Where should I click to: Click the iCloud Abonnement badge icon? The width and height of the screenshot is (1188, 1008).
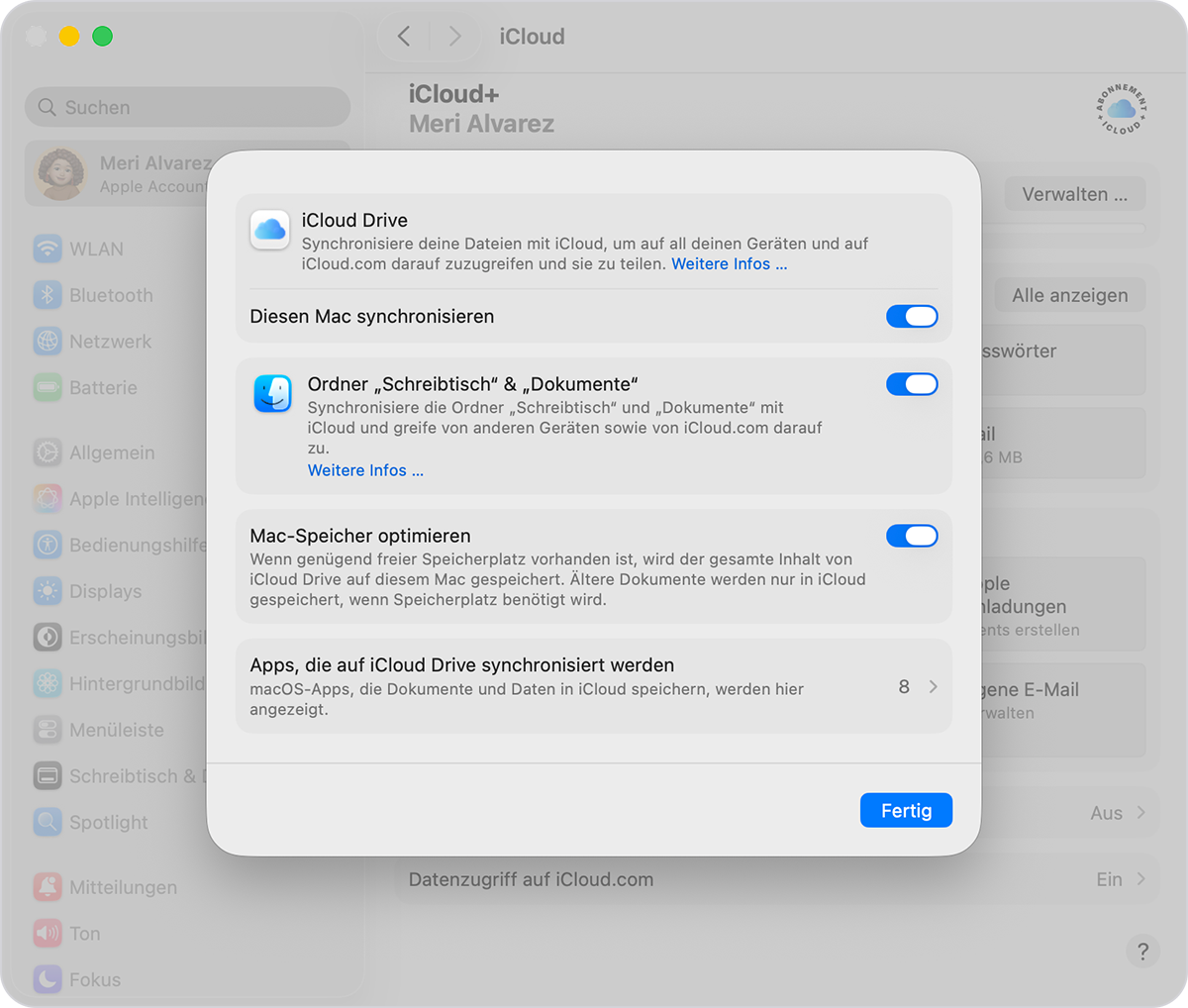pos(1121,109)
